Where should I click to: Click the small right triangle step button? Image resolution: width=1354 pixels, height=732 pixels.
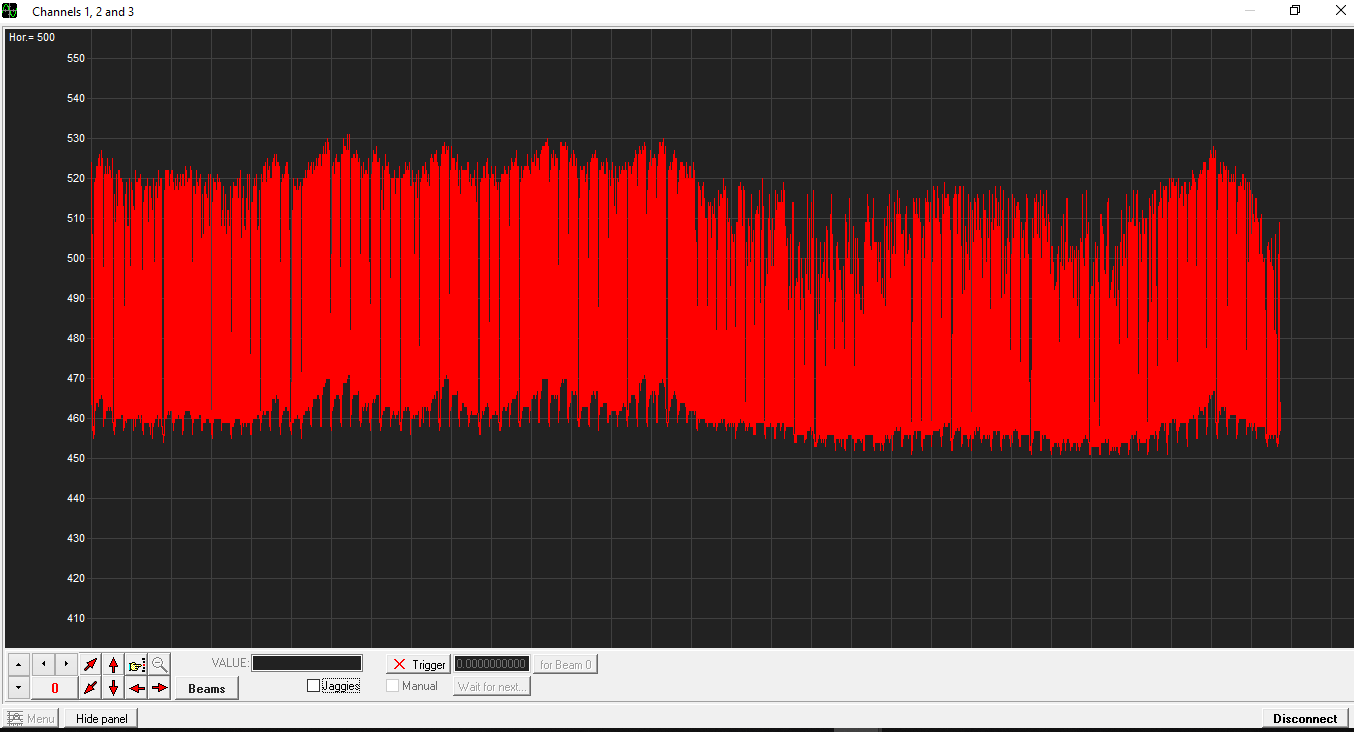(x=66, y=664)
